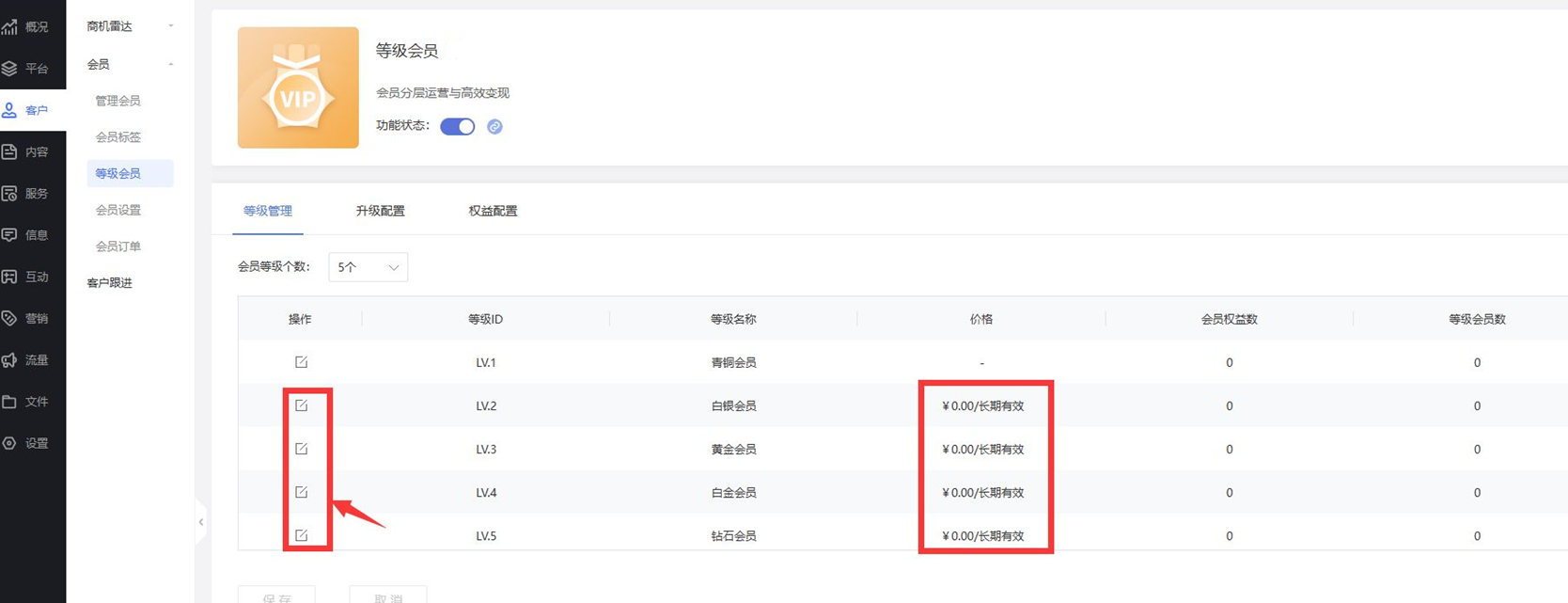Open the 会员等级个数 dropdown
Screen dimensions: 1568x603
[x=368, y=267]
